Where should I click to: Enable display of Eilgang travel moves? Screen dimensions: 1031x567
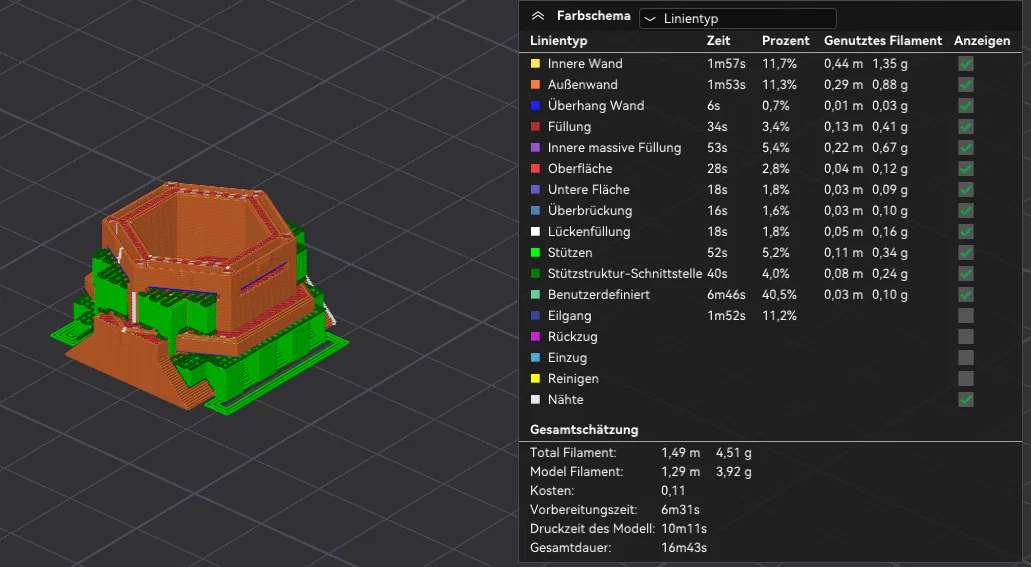point(965,316)
